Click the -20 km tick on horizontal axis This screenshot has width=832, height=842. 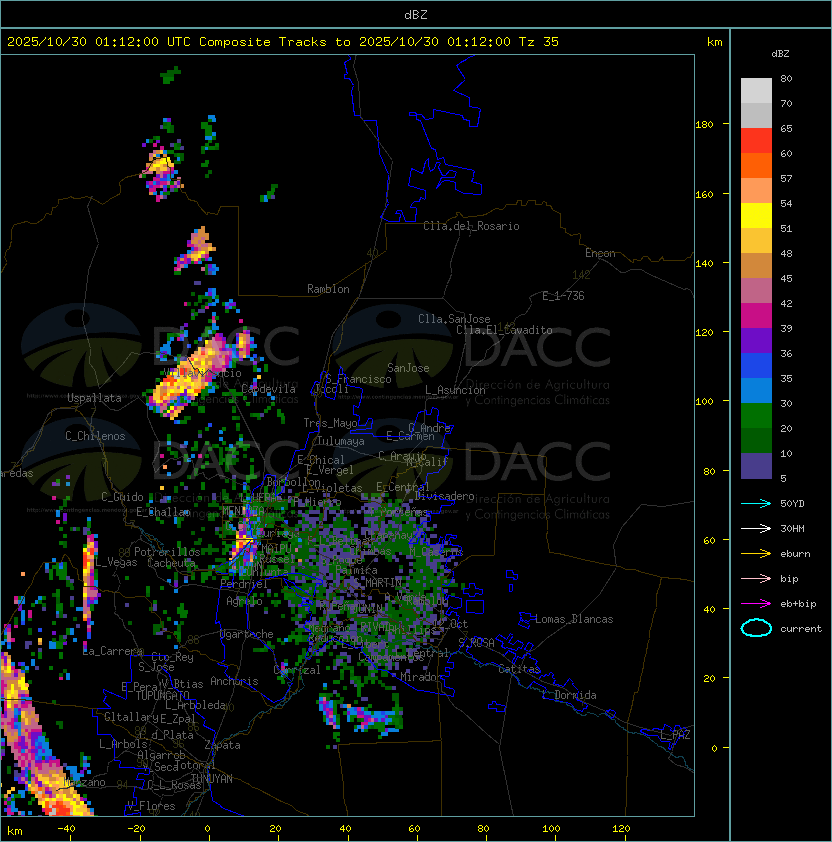(136, 828)
